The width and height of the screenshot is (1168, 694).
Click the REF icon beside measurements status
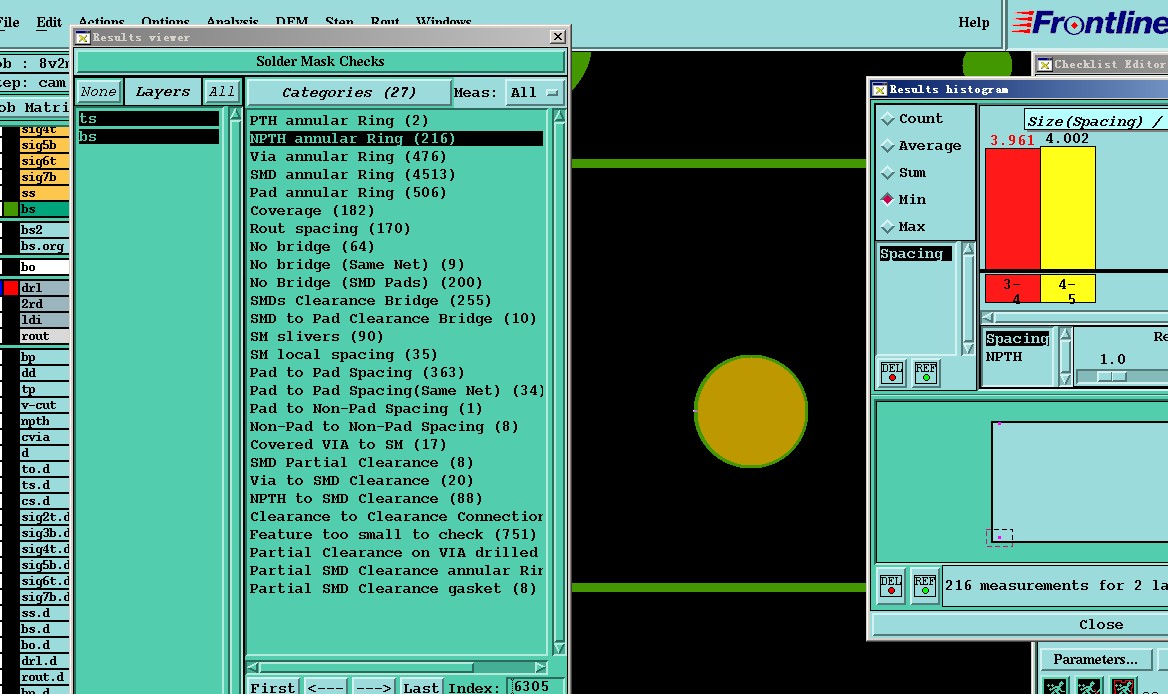point(925,585)
